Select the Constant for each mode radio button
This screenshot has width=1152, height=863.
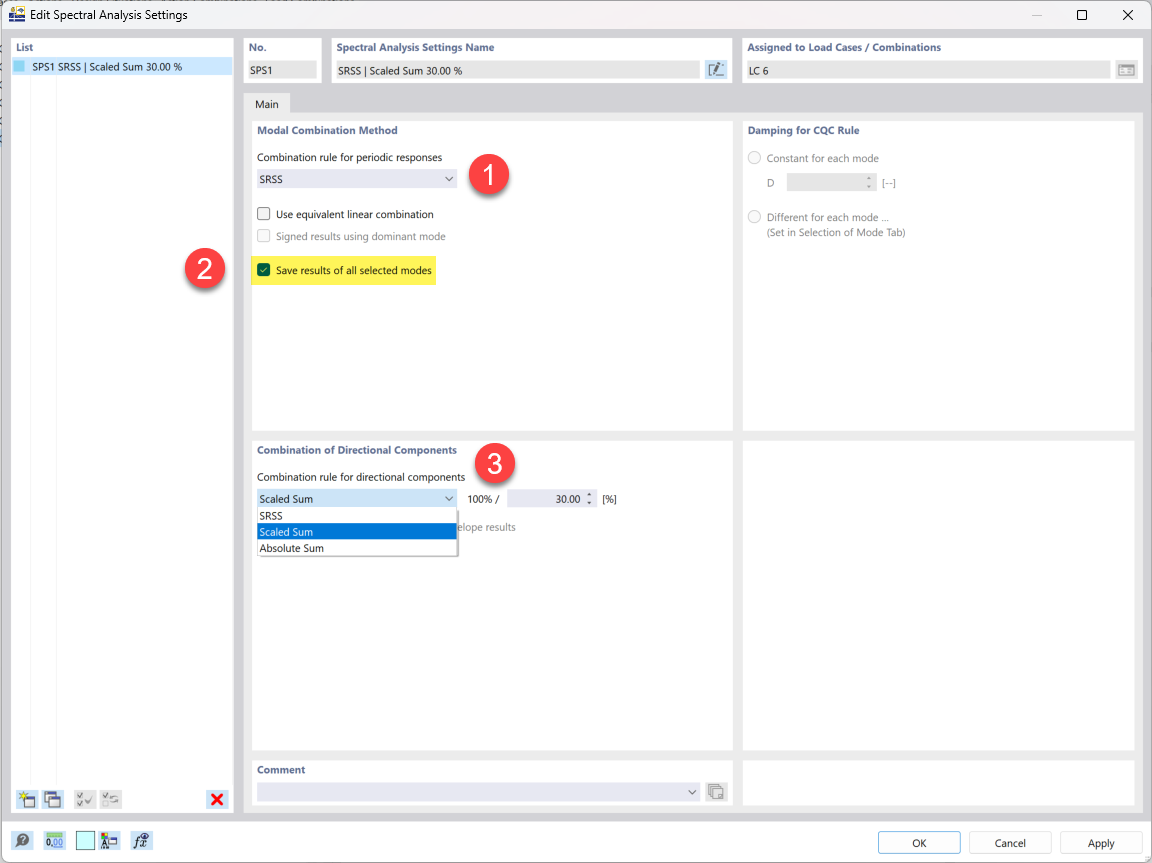(x=753, y=157)
